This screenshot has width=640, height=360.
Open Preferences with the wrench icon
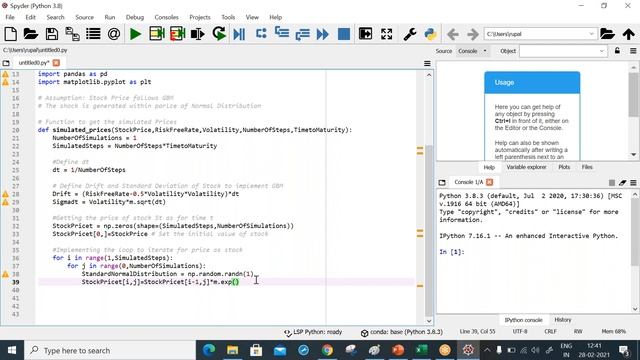coord(409,34)
